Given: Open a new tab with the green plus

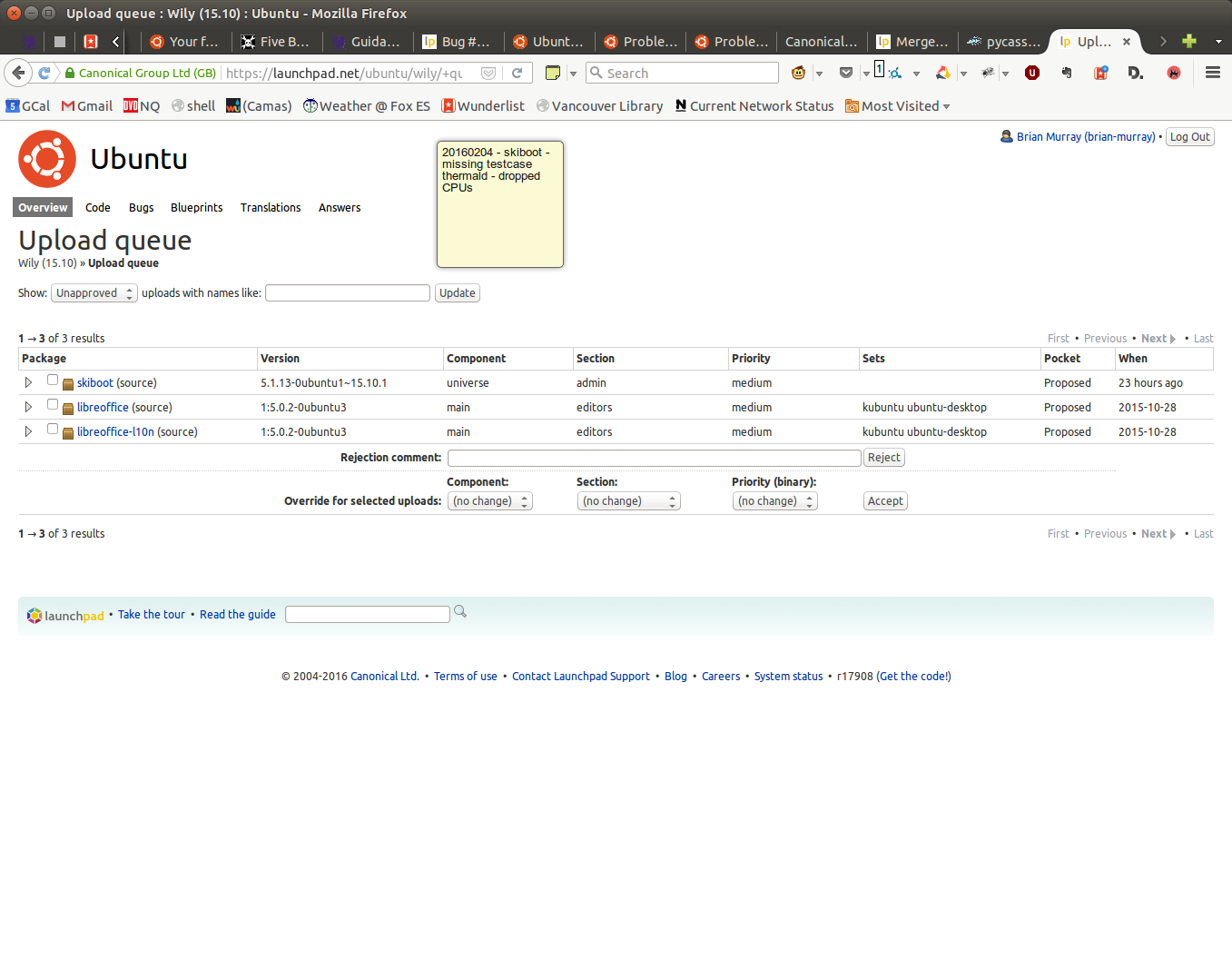Looking at the screenshot, I should tap(1188, 41).
